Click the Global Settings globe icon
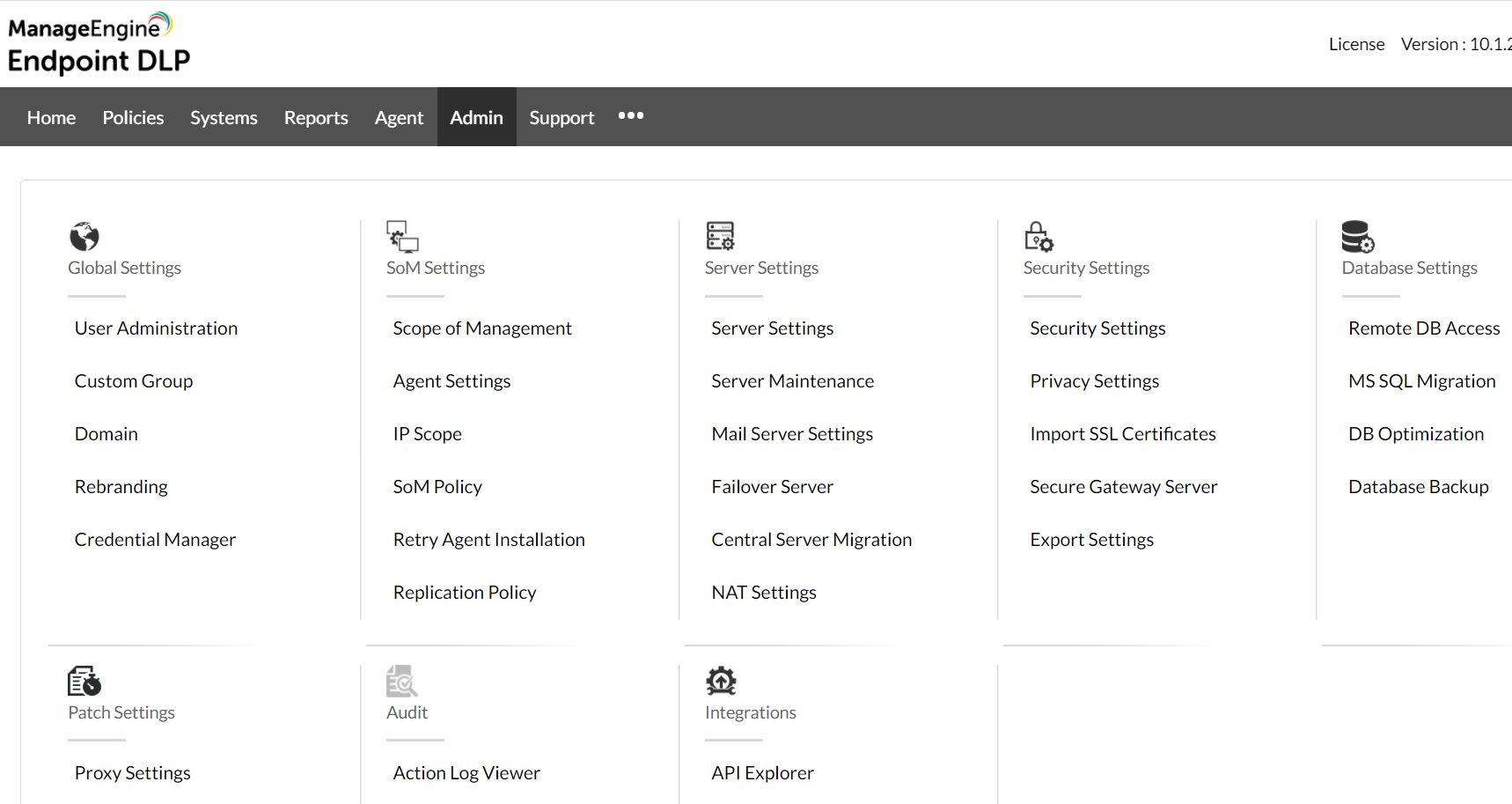 [84, 236]
